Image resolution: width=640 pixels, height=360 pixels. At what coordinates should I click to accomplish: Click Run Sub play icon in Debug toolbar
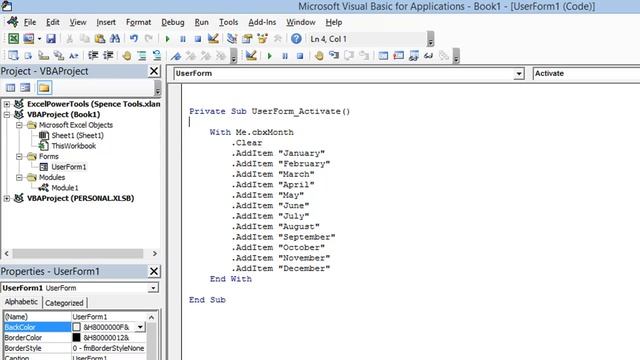point(269,56)
